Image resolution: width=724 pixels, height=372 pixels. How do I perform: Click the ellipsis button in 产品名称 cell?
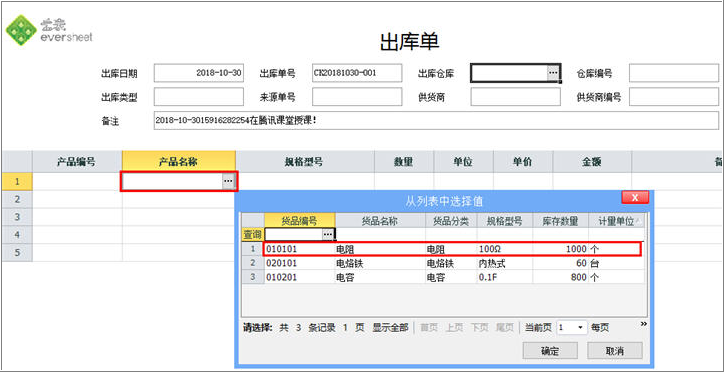228,181
